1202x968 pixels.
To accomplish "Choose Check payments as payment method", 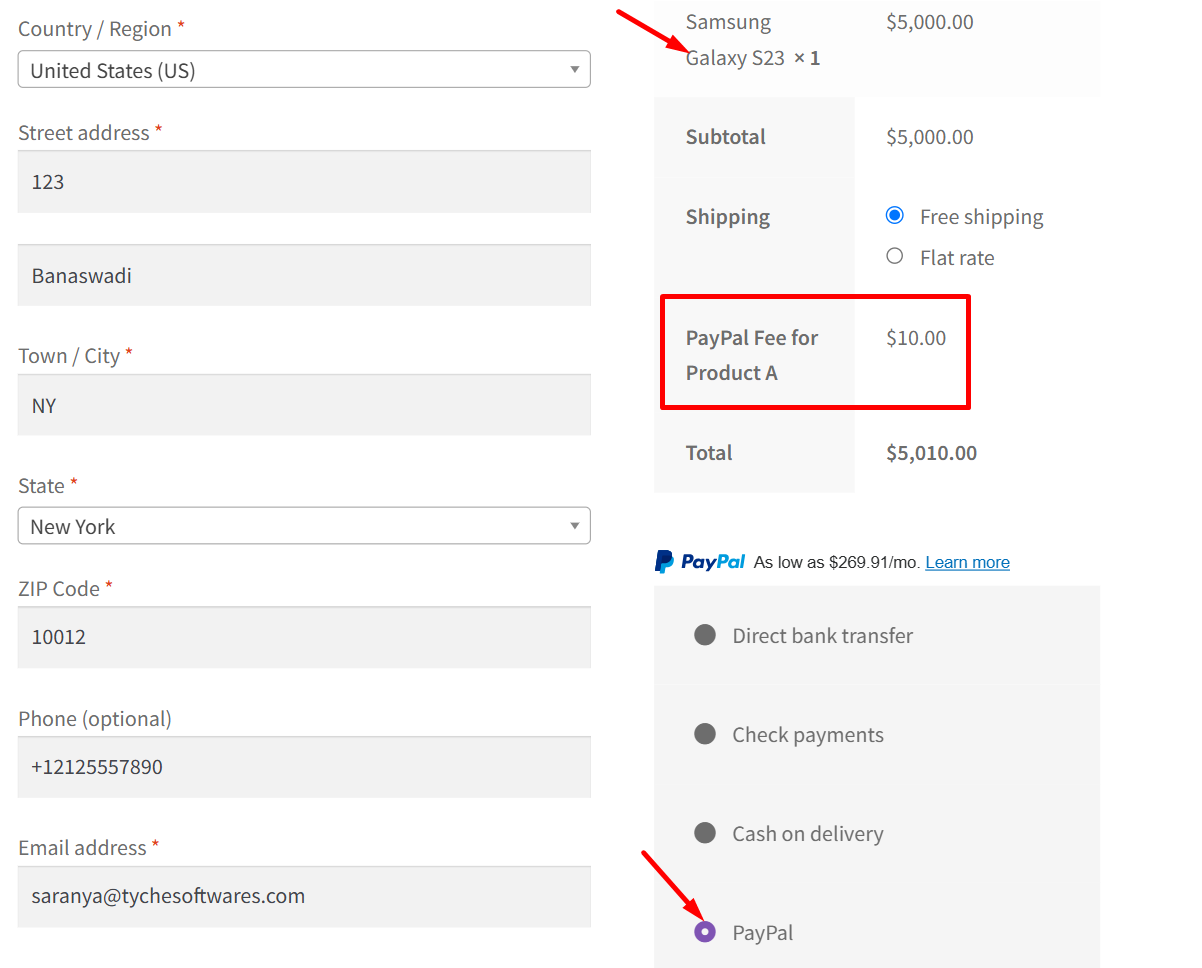I will 705,734.
